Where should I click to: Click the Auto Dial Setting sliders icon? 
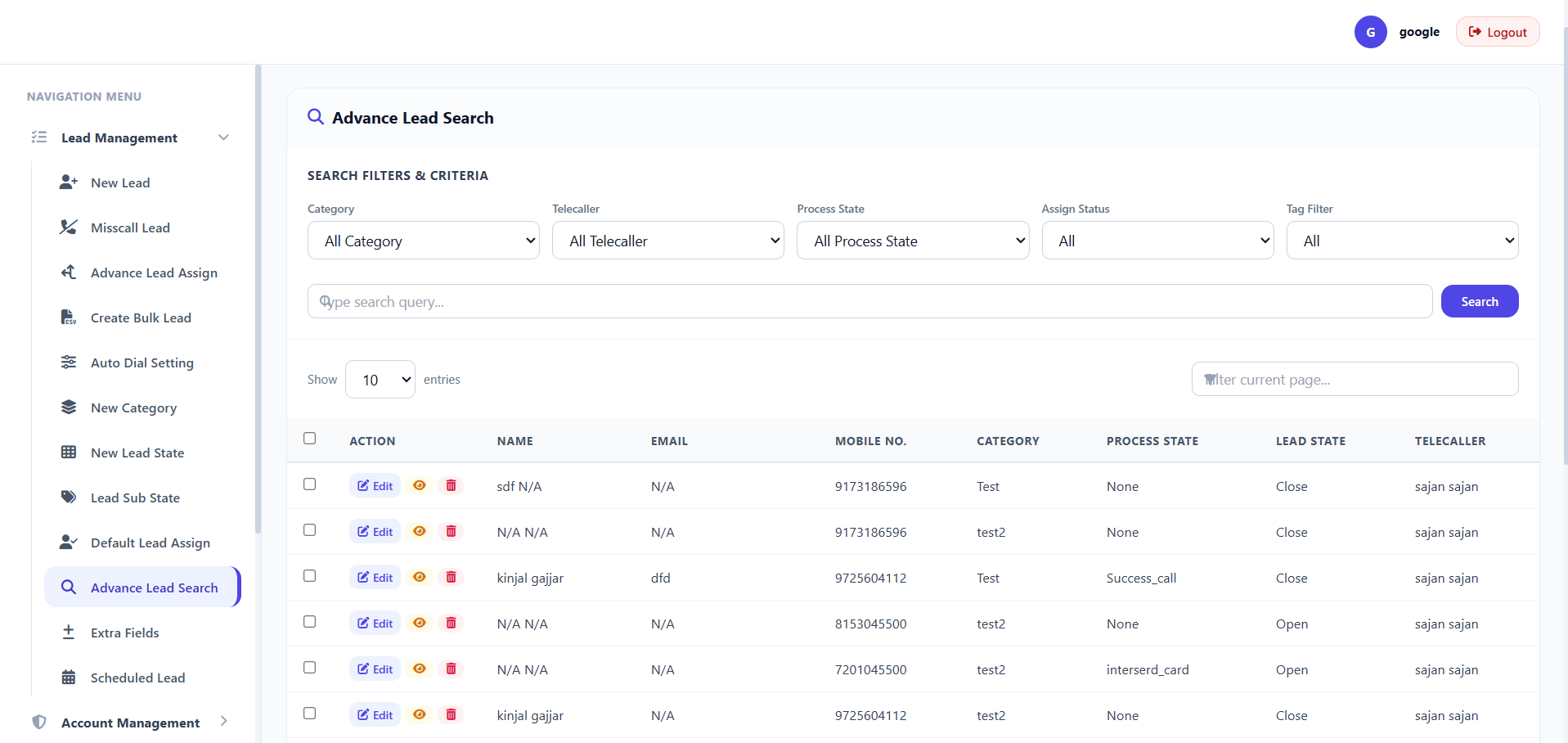point(69,362)
